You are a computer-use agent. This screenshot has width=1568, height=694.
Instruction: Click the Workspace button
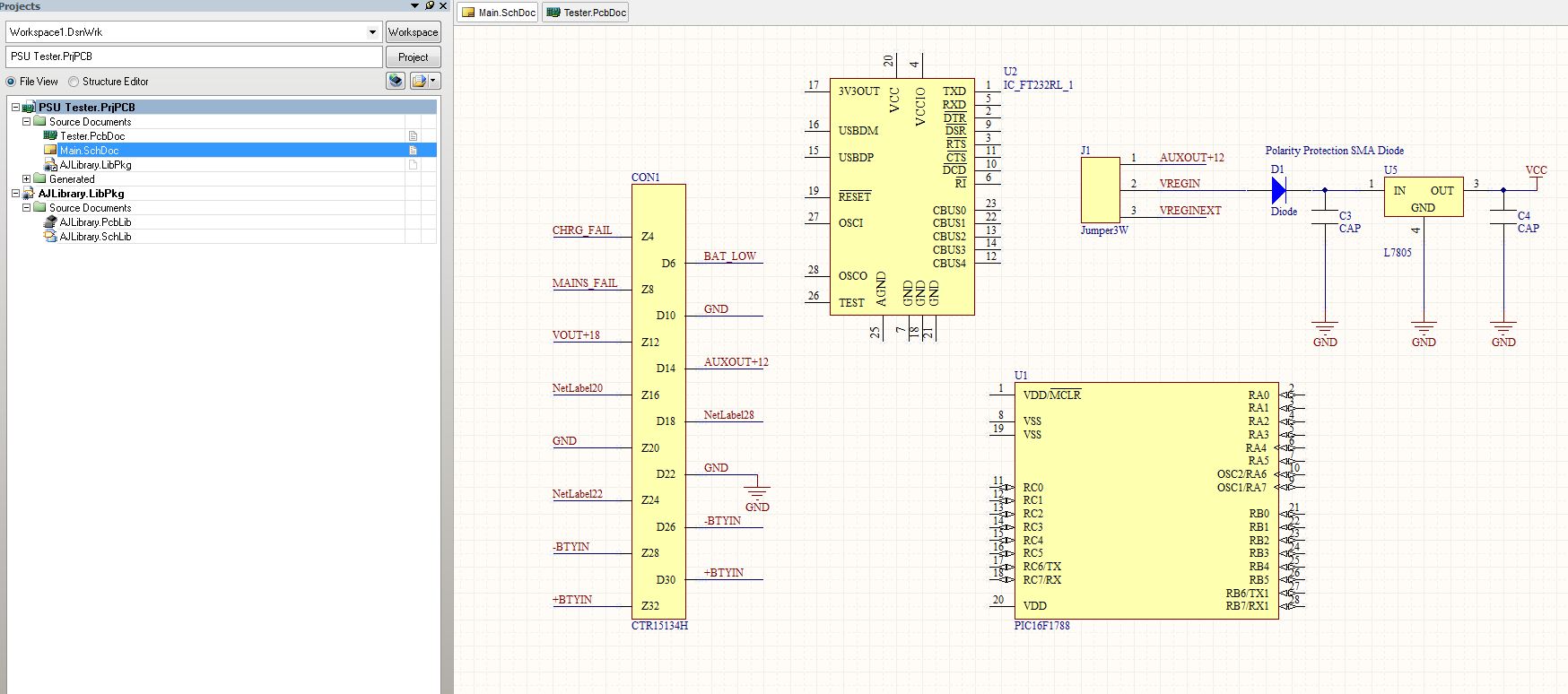point(414,32)
